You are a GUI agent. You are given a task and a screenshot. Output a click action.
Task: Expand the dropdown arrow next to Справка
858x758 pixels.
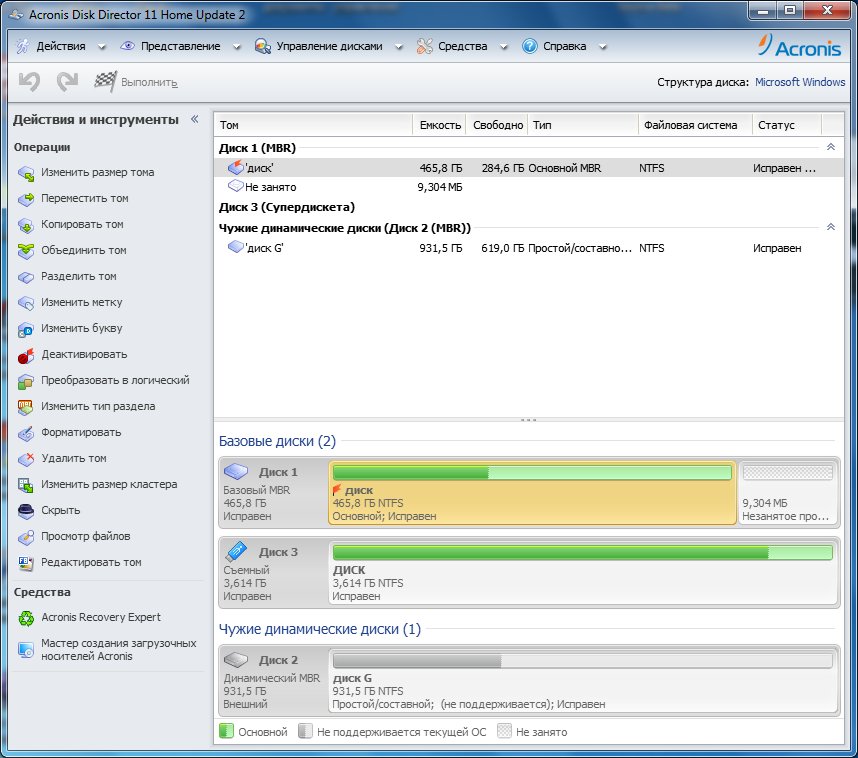[x=602, y=47]
